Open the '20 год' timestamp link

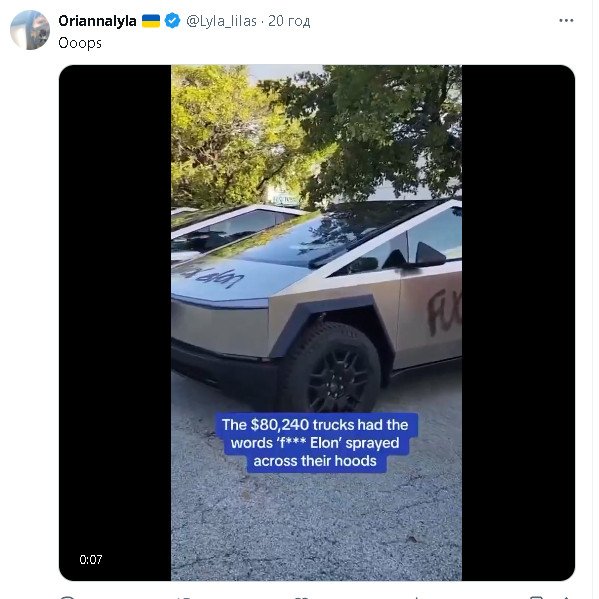[289, 21]
